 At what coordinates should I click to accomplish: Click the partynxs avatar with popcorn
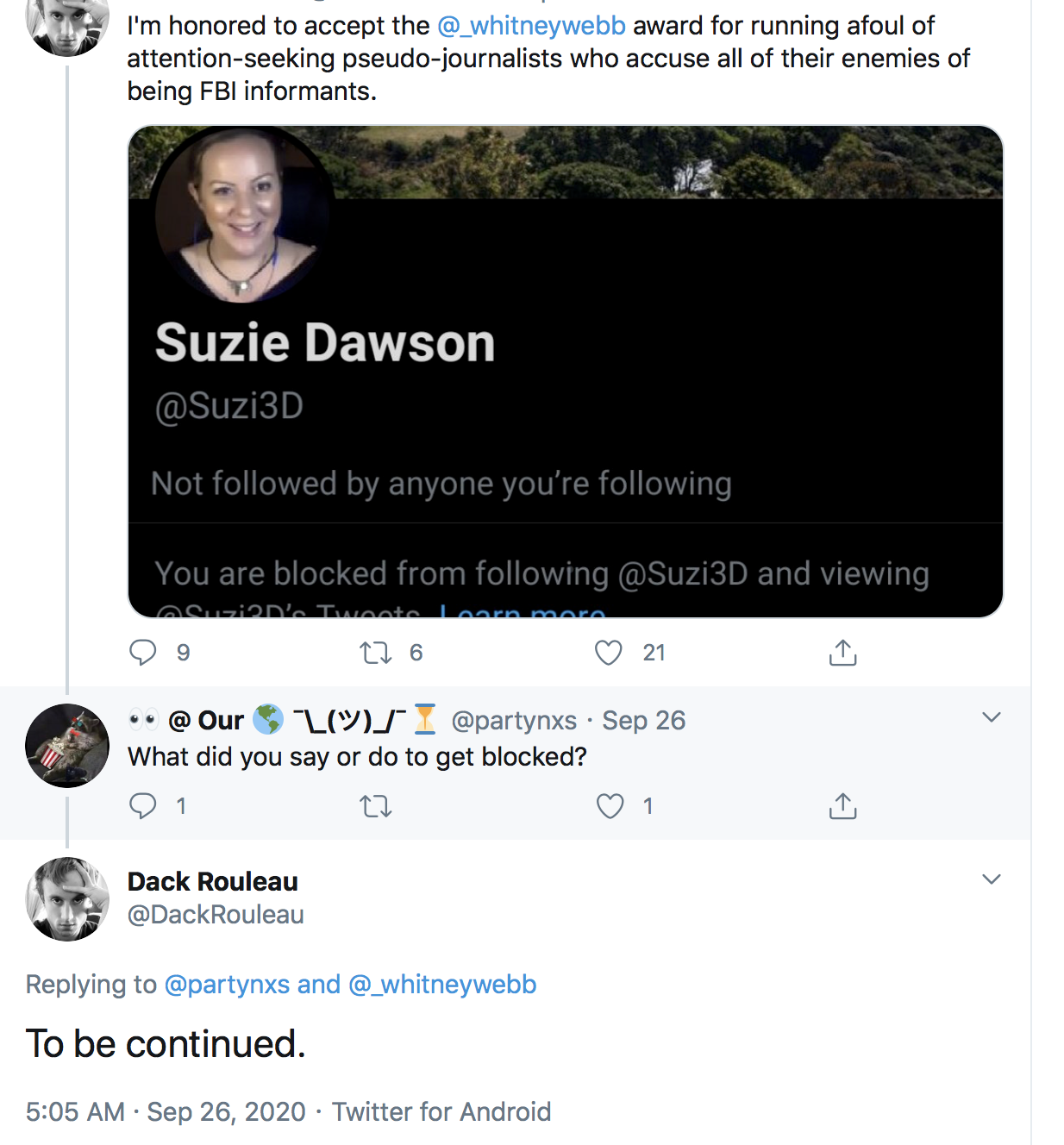67,746
